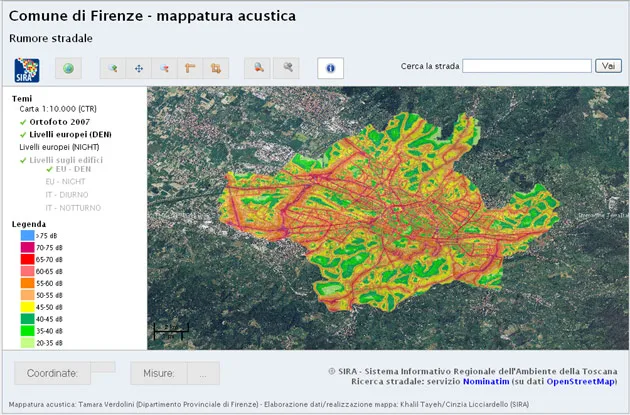Click the Temi heading
630x415 pixels.
22,98
